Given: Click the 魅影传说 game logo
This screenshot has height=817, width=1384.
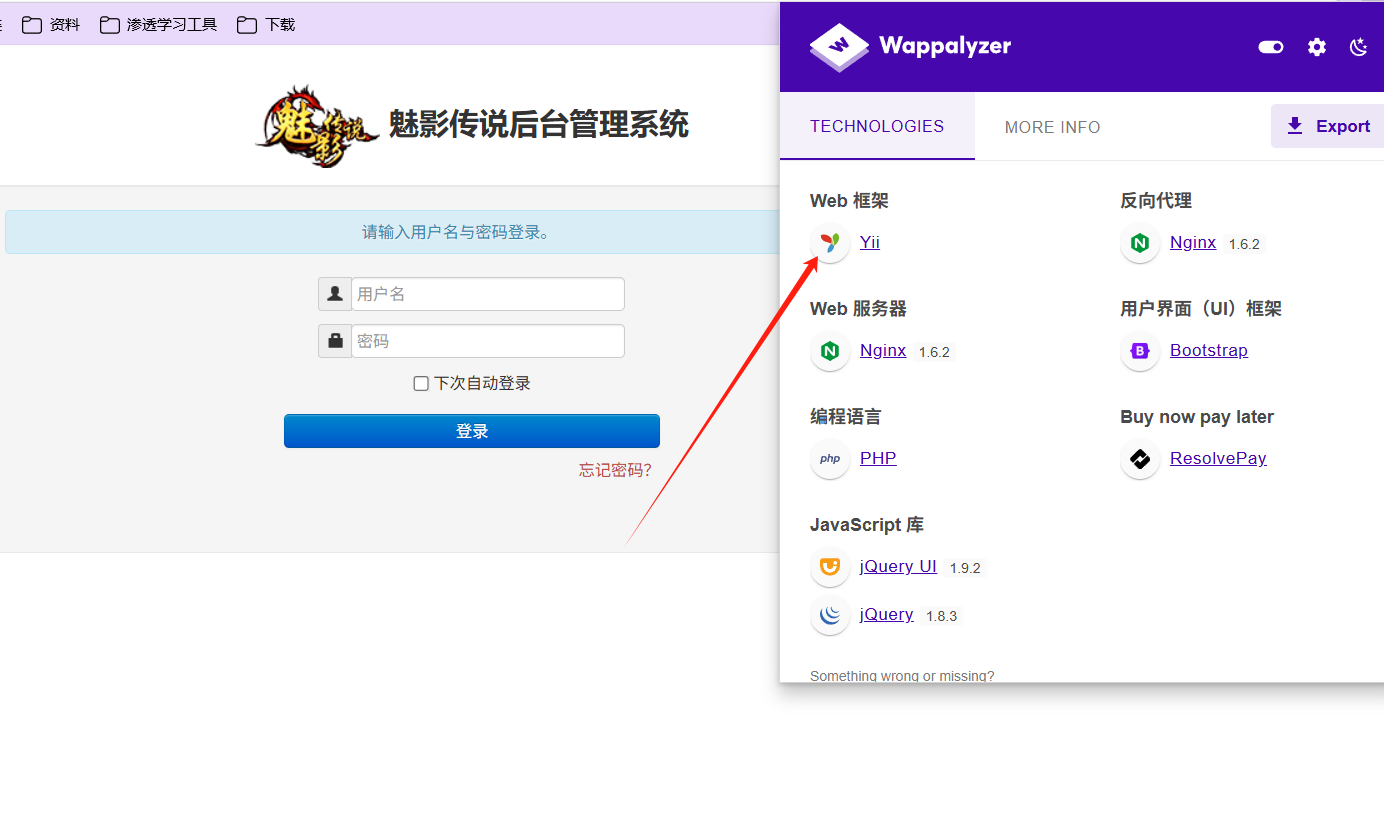Looking at the screenshot, I should point(316,126).
